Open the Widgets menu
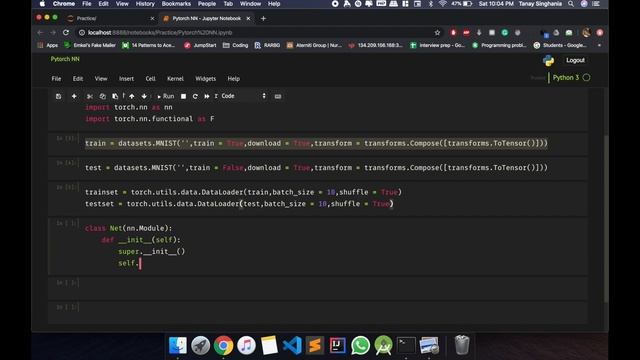The width and height of the screenshot is (640, 360). (205, 79)
